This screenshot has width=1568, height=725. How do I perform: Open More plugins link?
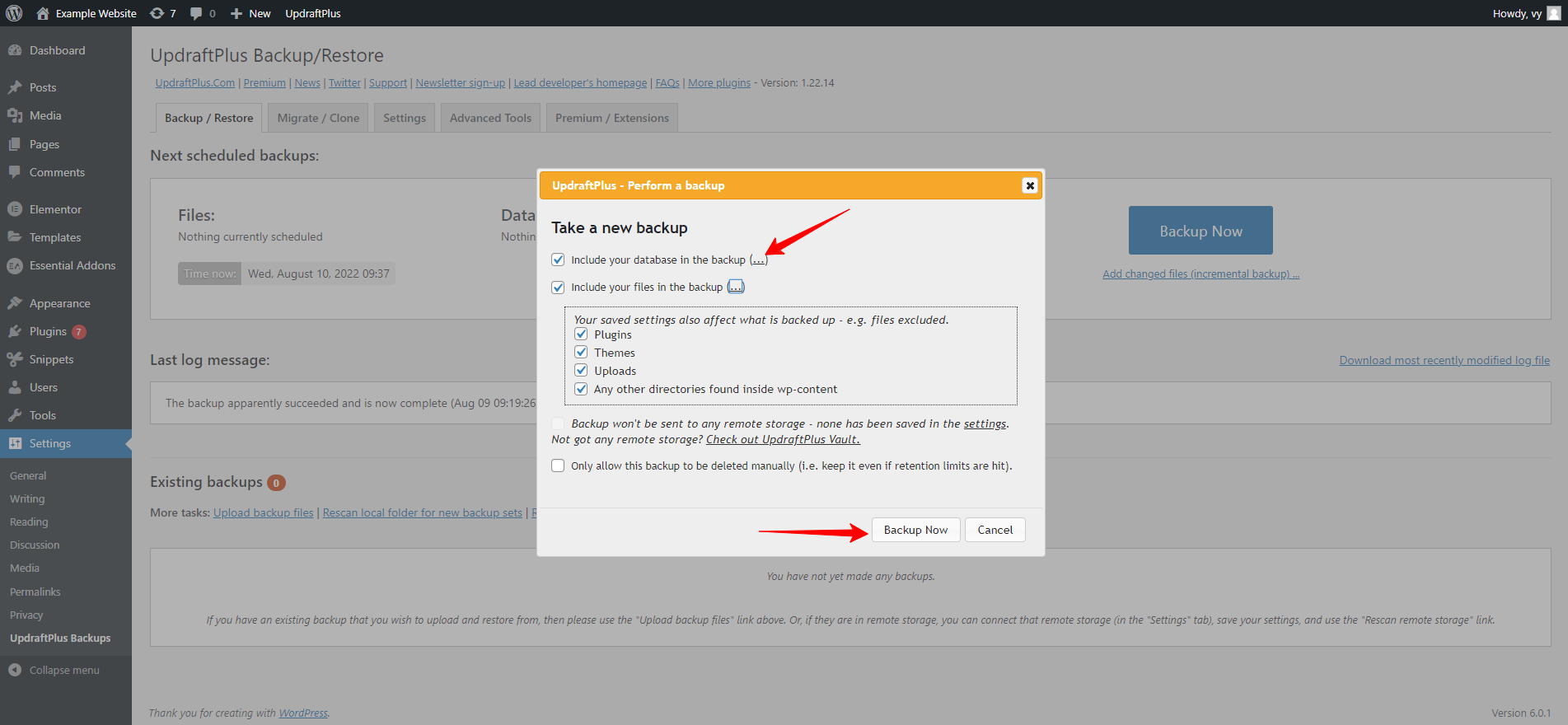click(x=719, y=82)
